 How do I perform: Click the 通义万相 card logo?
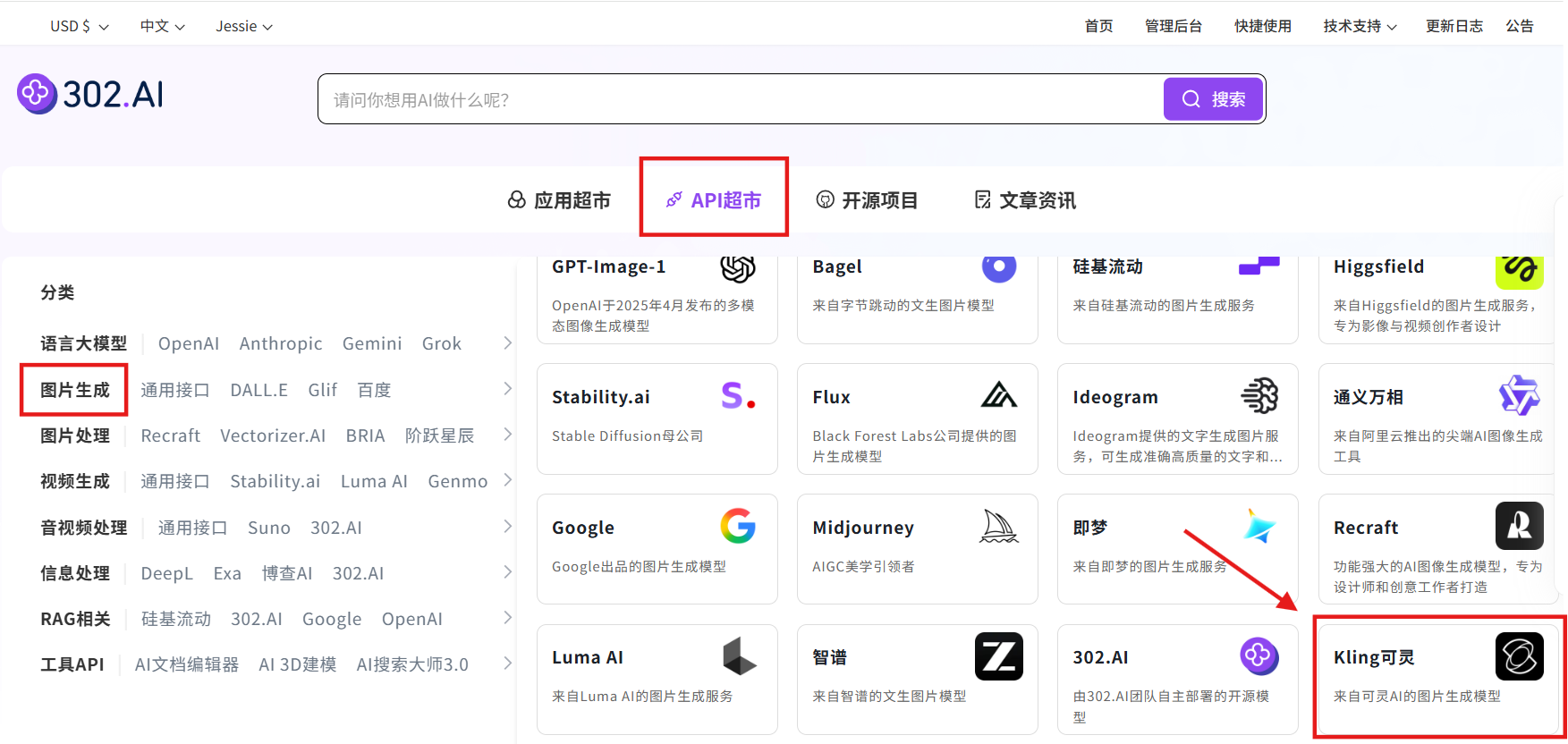(x=1519, y=395)
